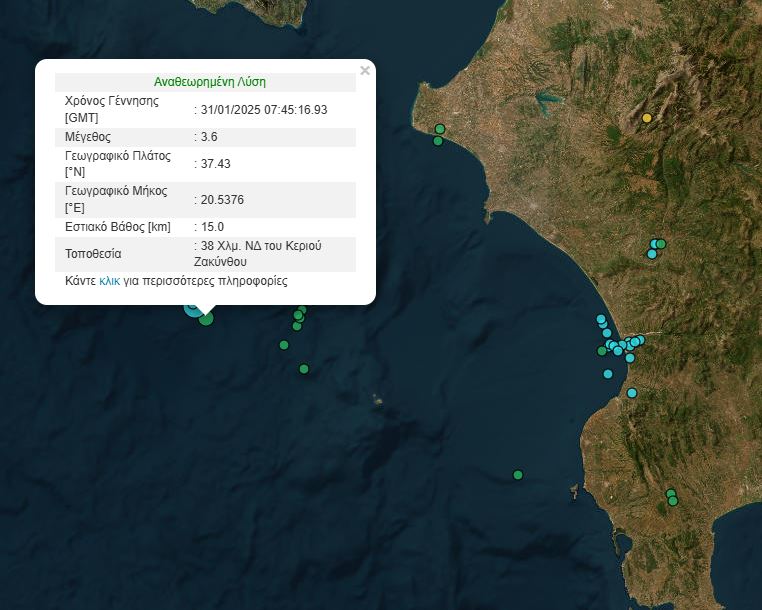Image resolution: width=762 pixels, height=610 pixels.
Task: Select the southernmost cyan marker on the east coast
Action: tap(632, 393)
